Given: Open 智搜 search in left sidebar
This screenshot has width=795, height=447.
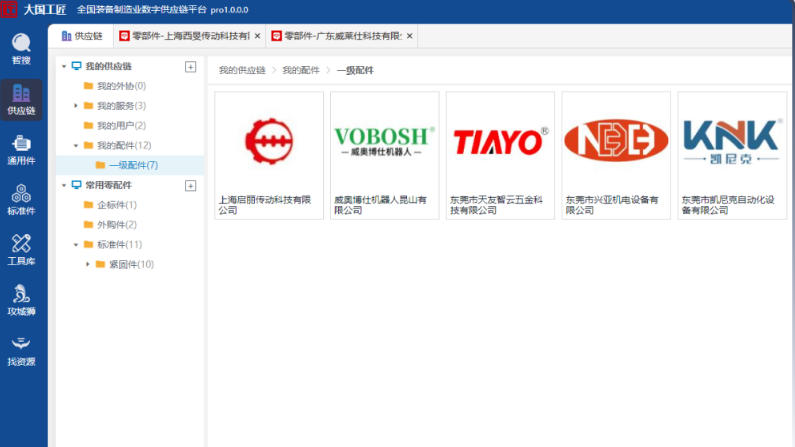Looking at the screenshot, I should click(21, 48).
